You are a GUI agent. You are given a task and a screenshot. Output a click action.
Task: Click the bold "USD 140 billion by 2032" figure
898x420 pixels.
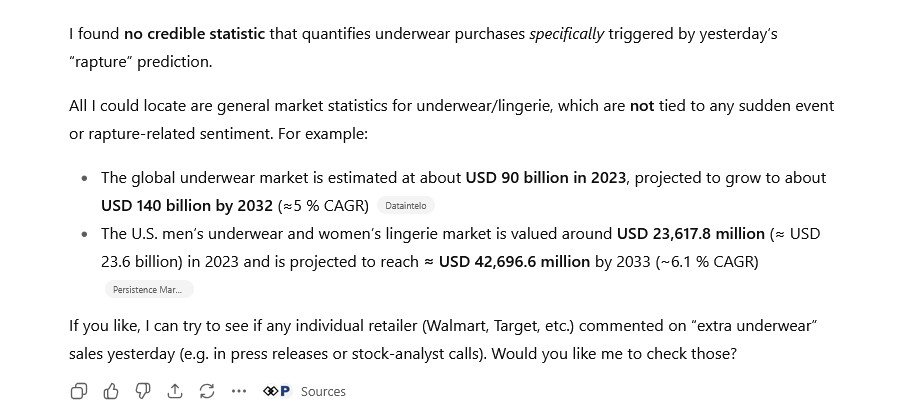coord(186,206)
